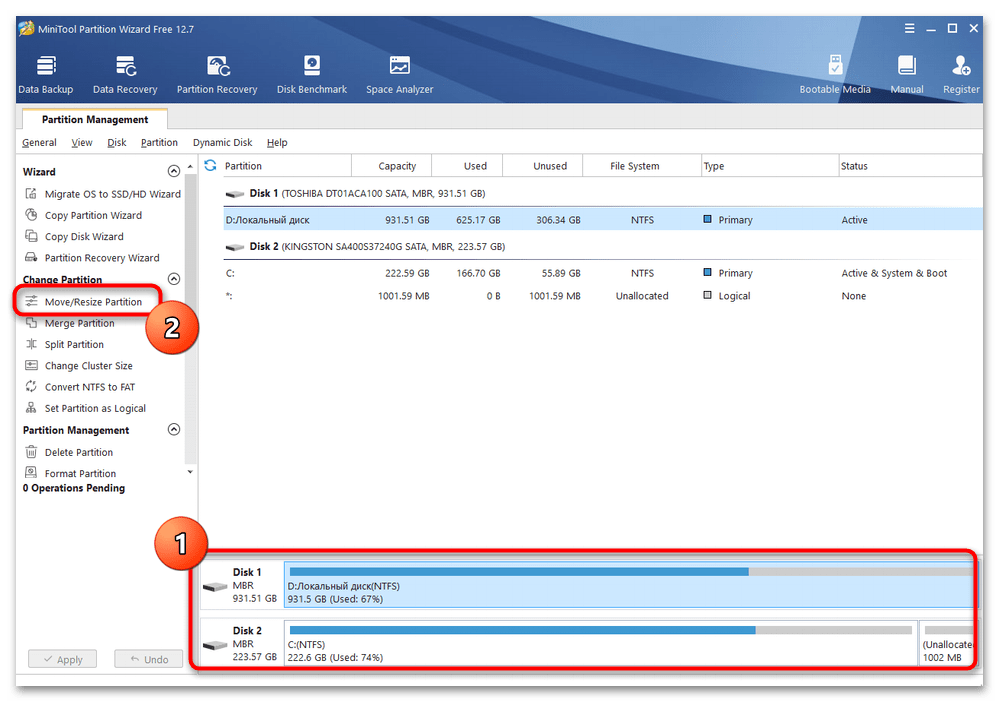This screenshot has height=702, width=999.
Task: Click the Undo button
Action: (x=148, y=660)
